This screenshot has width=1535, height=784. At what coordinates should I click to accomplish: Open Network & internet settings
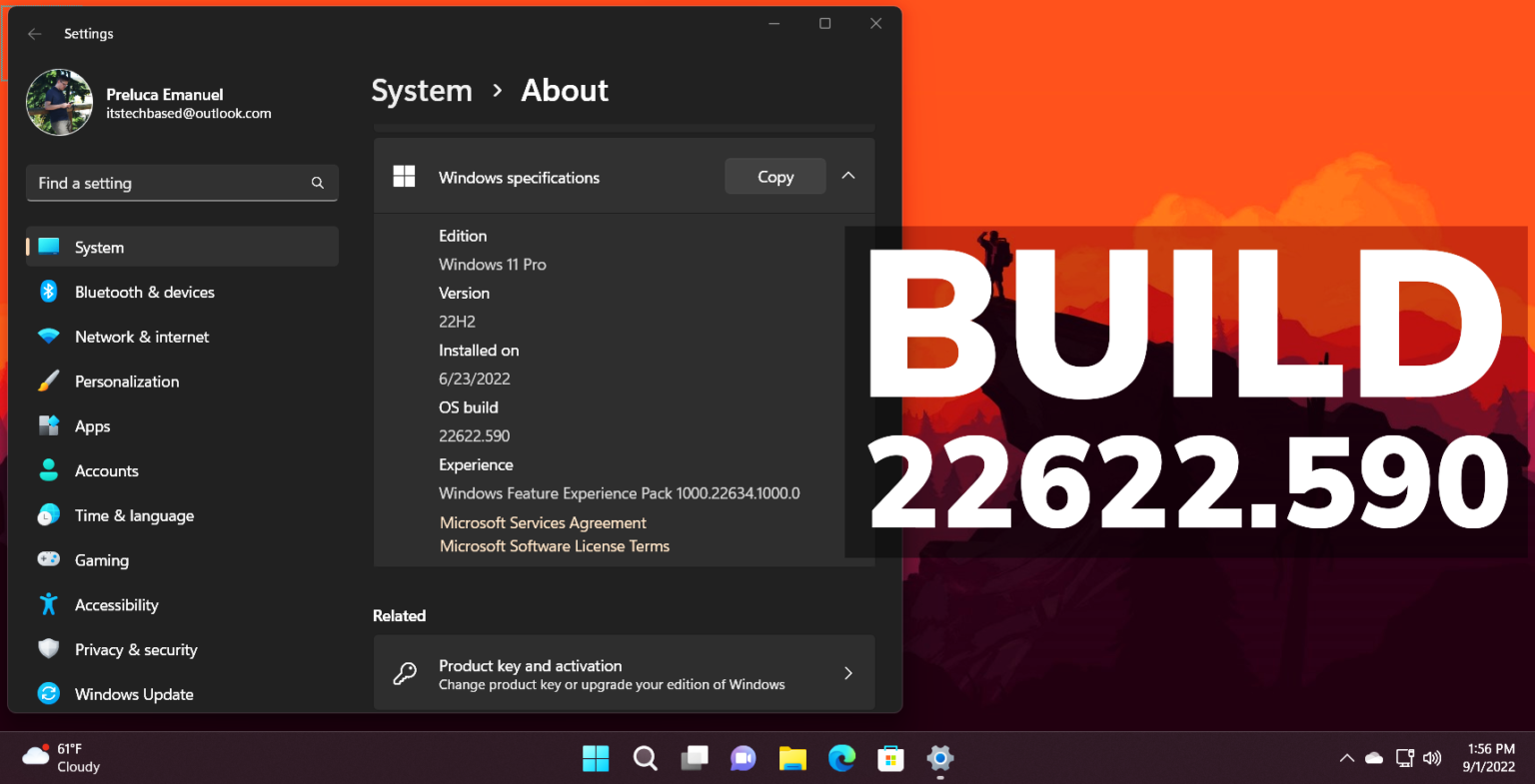pos(142,337)
